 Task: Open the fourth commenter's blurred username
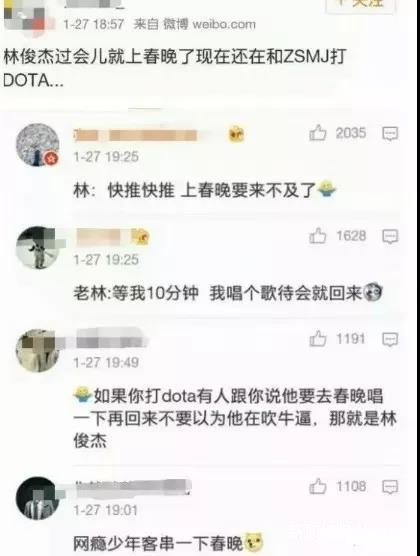[133, 486]
